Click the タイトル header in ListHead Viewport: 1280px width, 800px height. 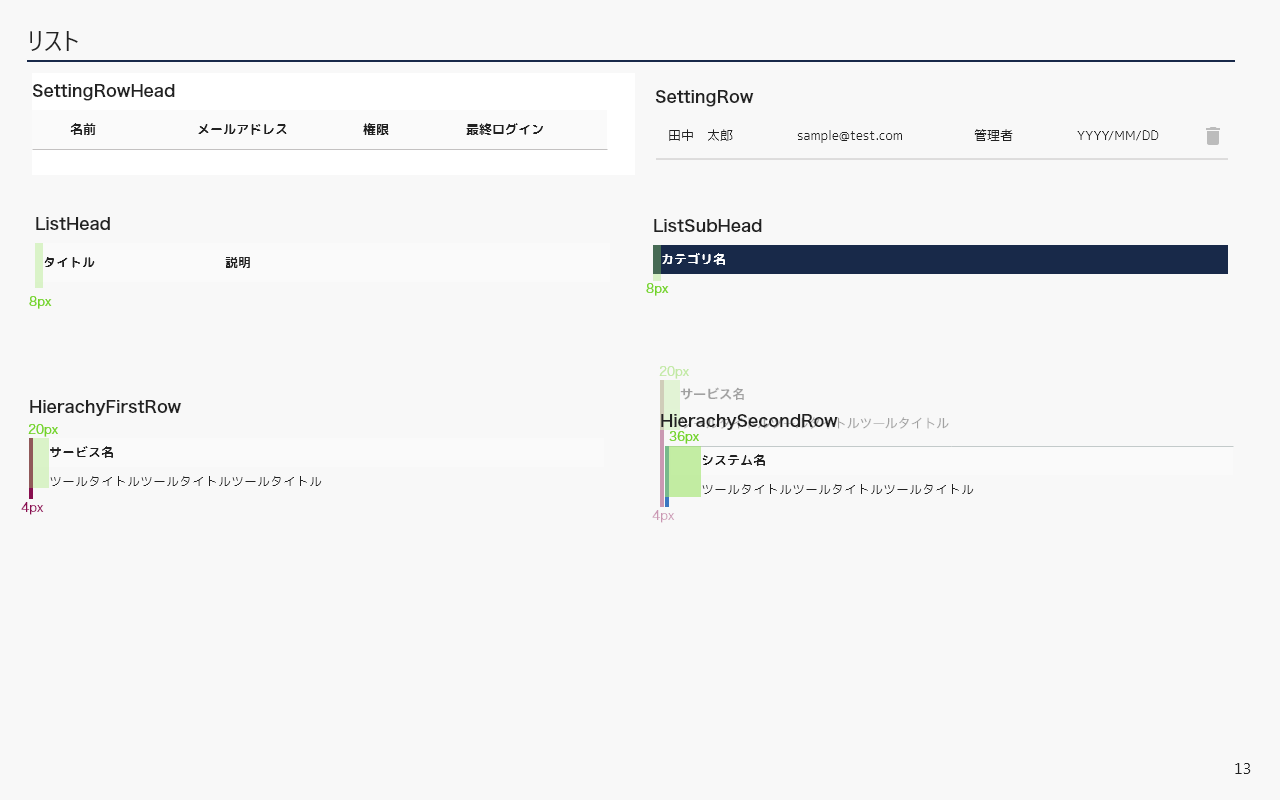pos(69,263)
